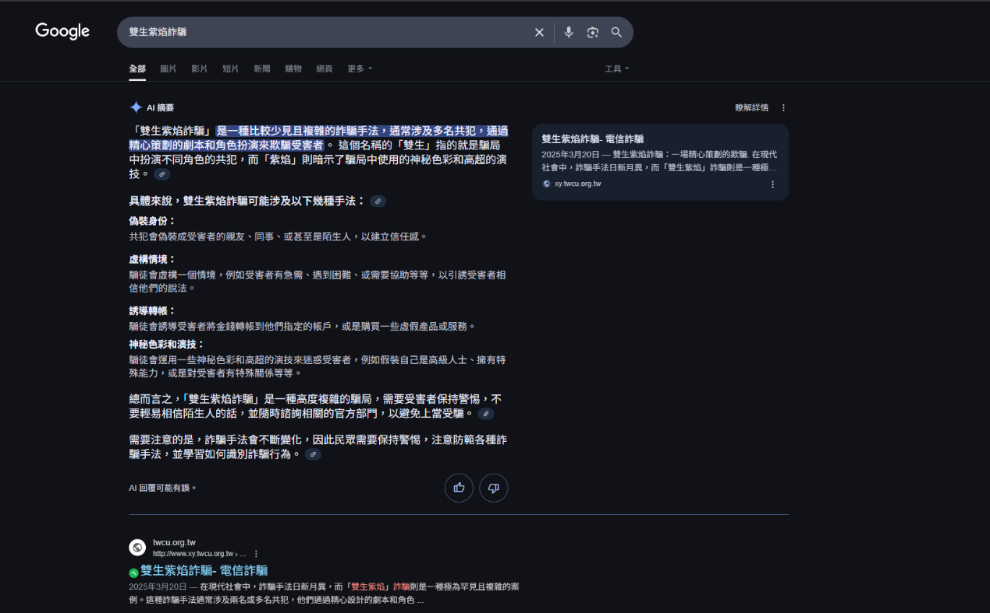Switch to the 新聞 tab

pyautogui.click(x=261, y=68)
